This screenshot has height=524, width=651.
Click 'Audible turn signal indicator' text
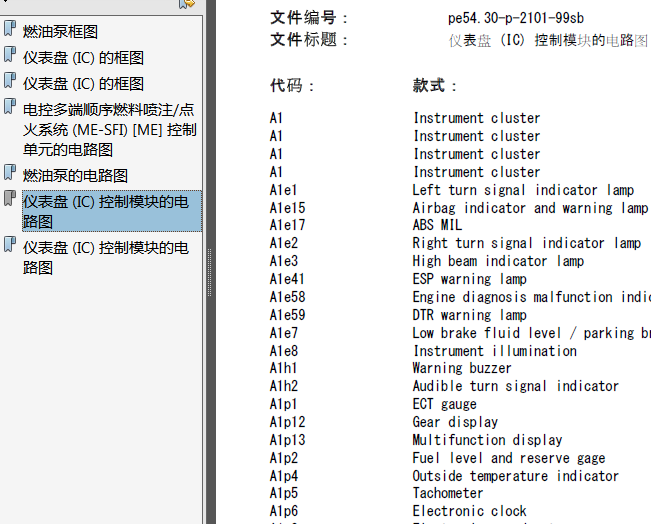[x=516, y=386]
